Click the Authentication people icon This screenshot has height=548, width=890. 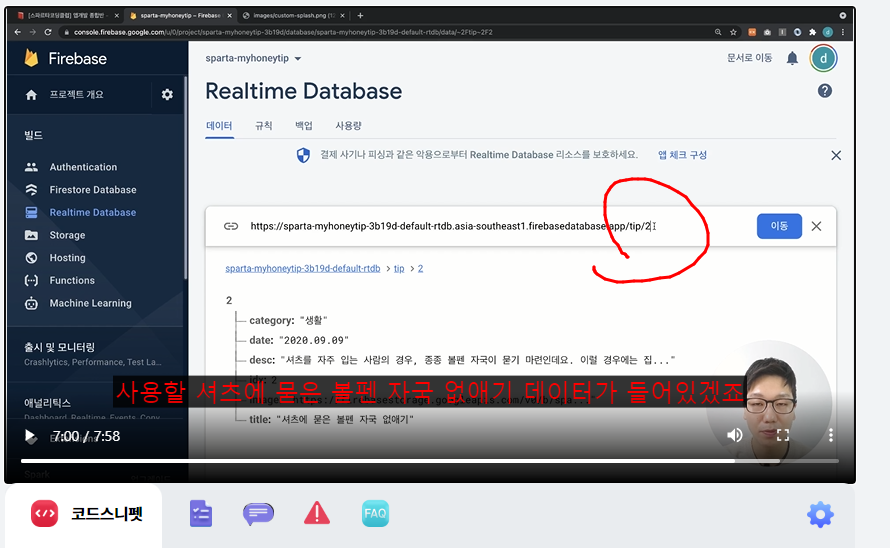click(x=31, y=167)
